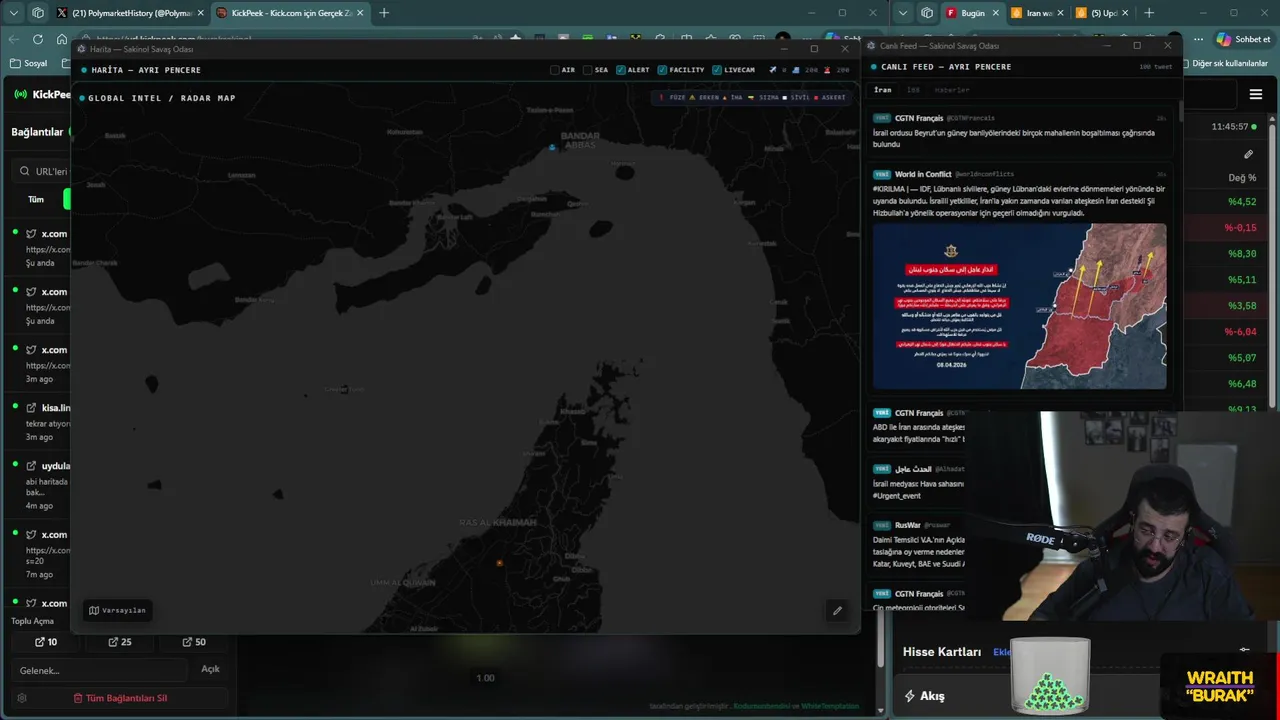
Task: Click the Gelenek... input field
Action: (x=100, y=670)
